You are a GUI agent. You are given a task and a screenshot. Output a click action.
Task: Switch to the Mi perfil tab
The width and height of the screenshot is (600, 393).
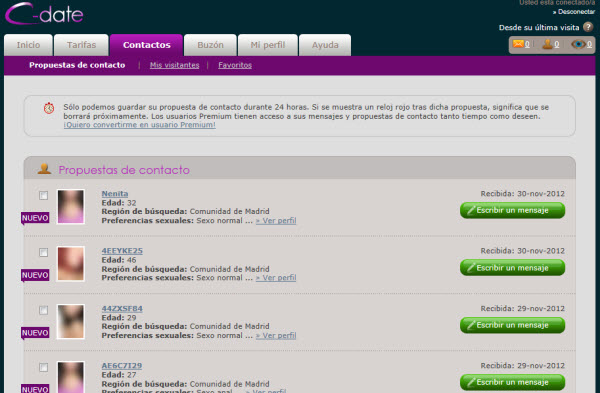pyautogui.click(x=267, y=45)
